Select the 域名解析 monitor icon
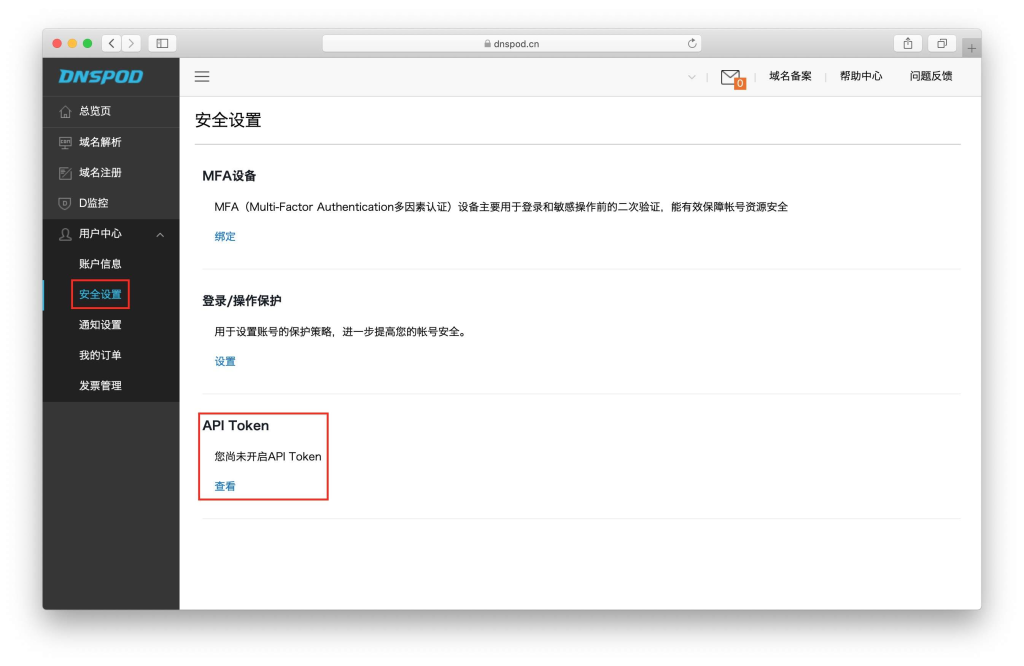Viewport: 1024px width, 666px height. click(x=62, y=141)
